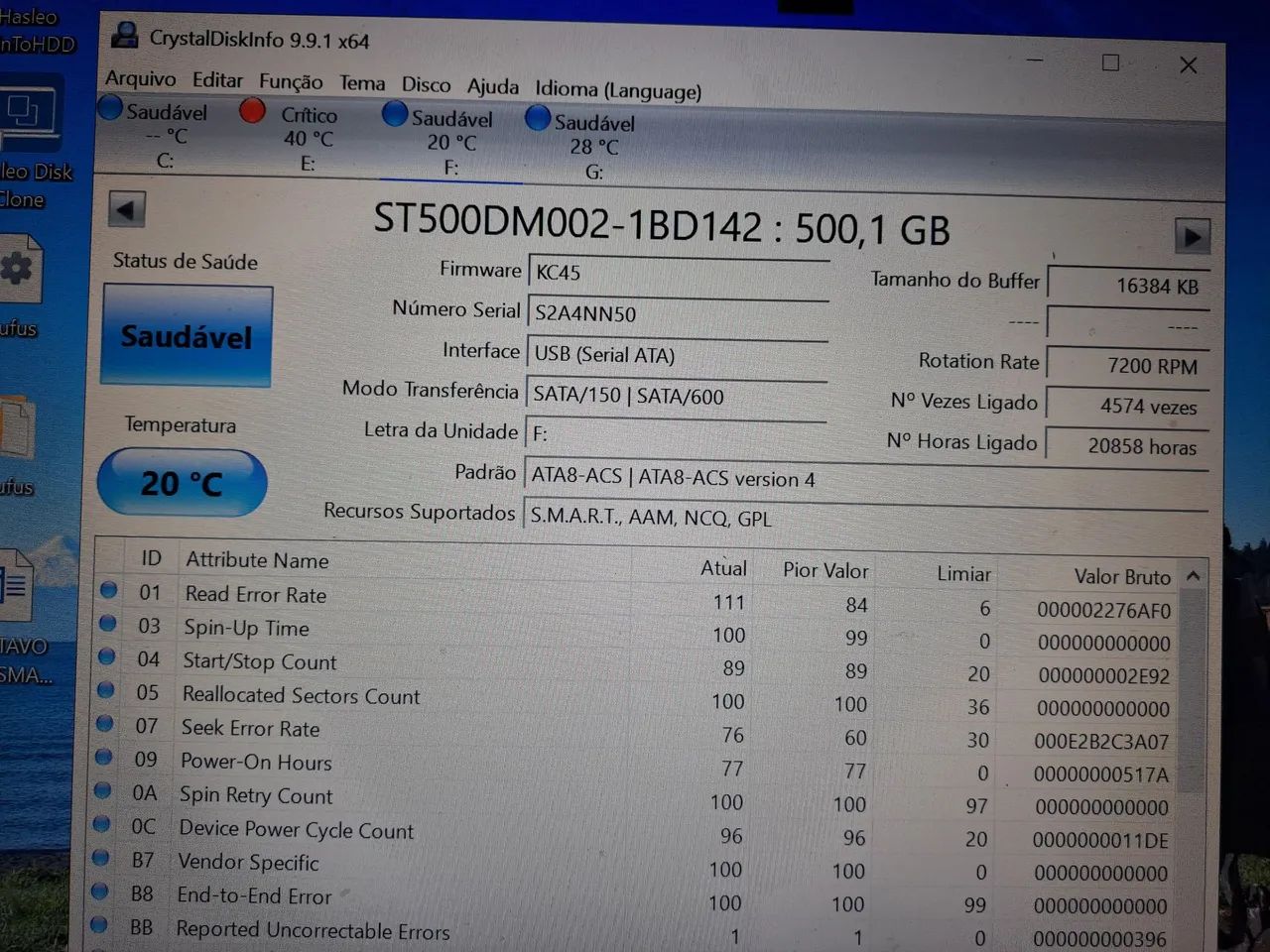Select the Spin-Up Time row
This screenshot has height=952, width=1270.
[635, 633]
